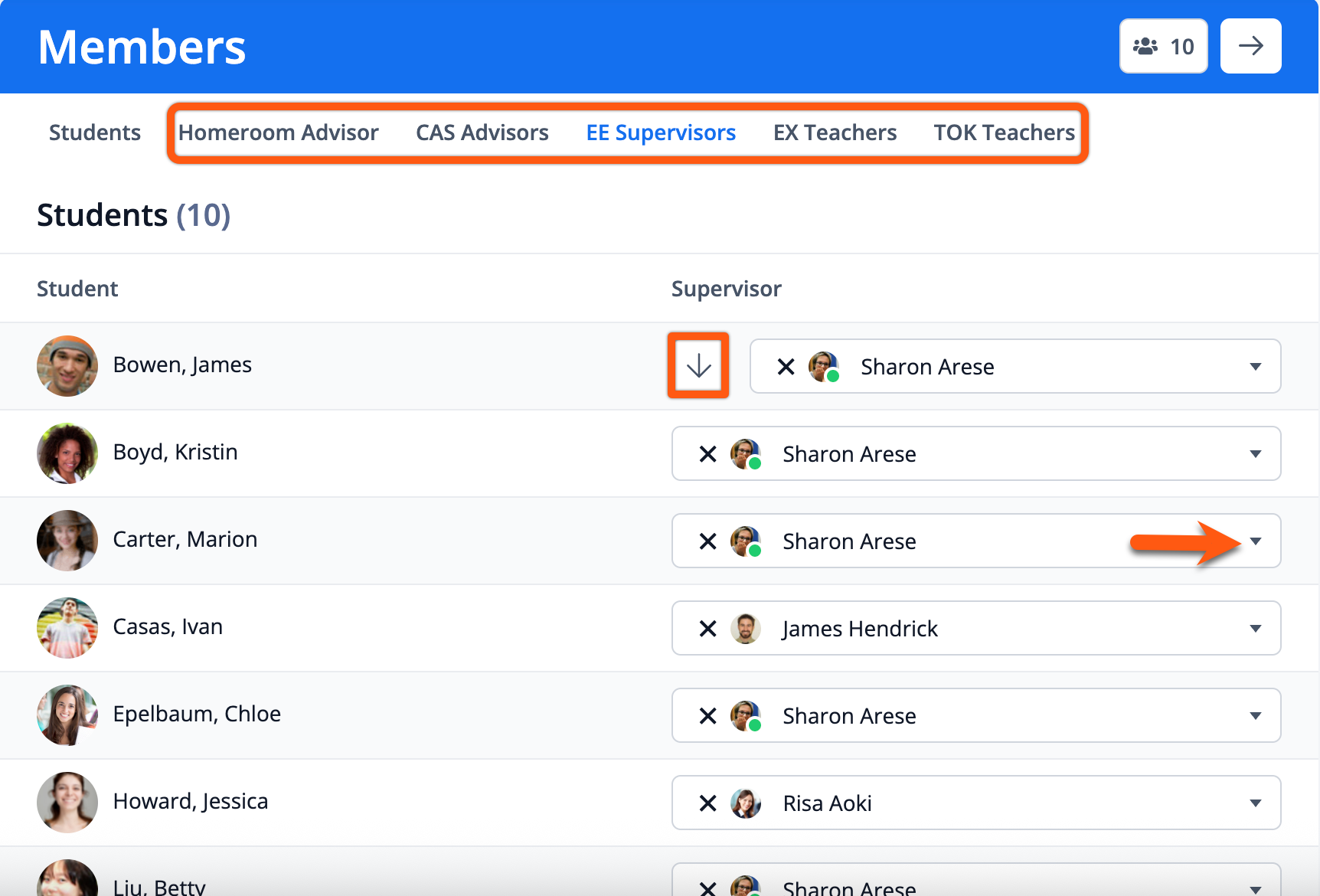The width and height of the screenshot is (1320, 896).
Task: Open the CAS Advisors tab
Action: click(482, 132)
